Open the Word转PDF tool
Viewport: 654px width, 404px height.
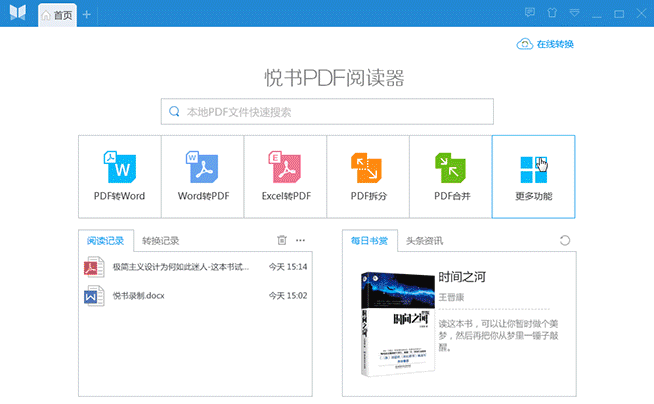pyautogui.click(x=203, y=176)
